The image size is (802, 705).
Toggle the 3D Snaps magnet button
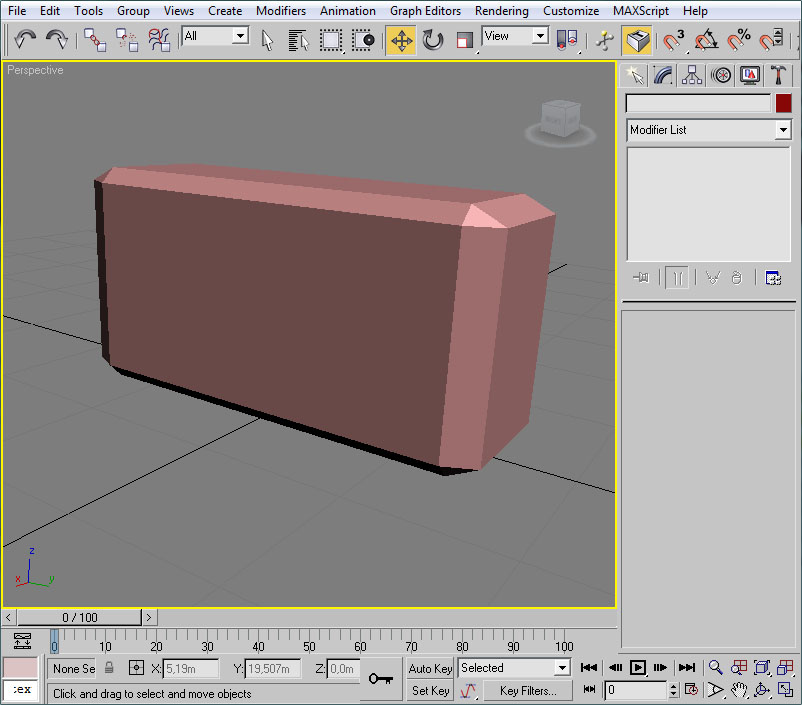[x=673, y=40]
